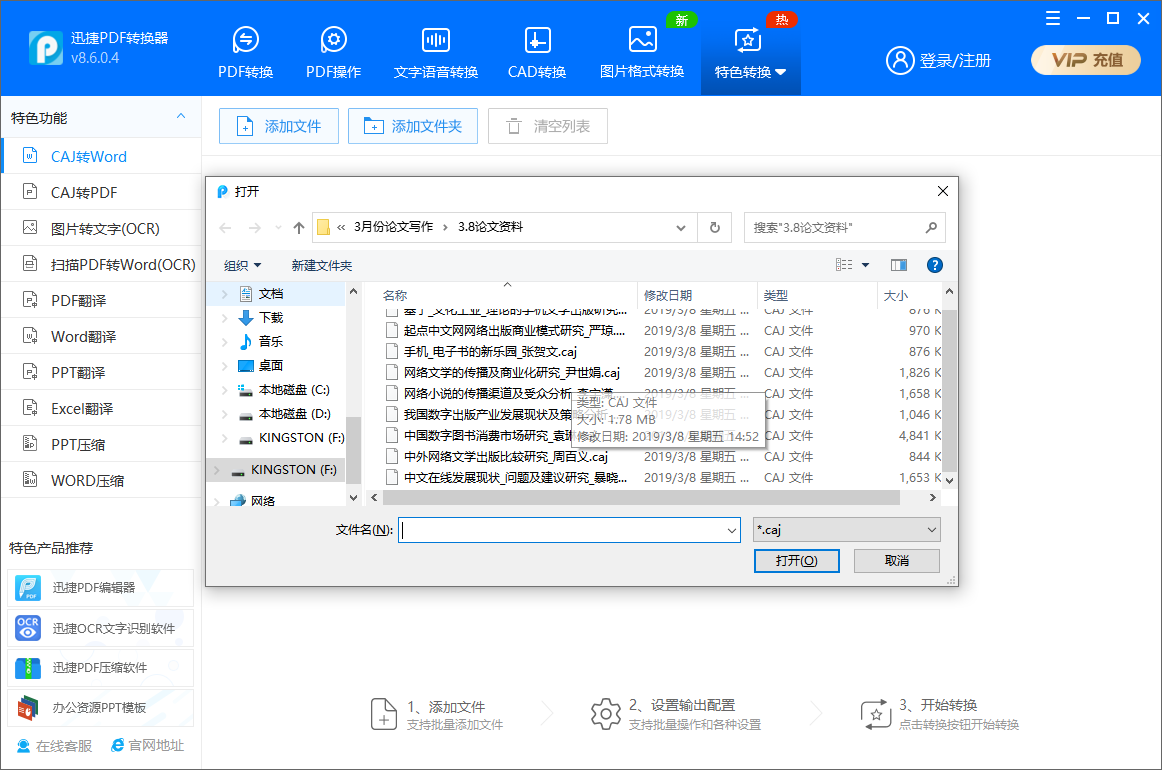Click the 打开(O) button
The width and height of the screenshot is (1162, 770).
[x=797, y=561]
